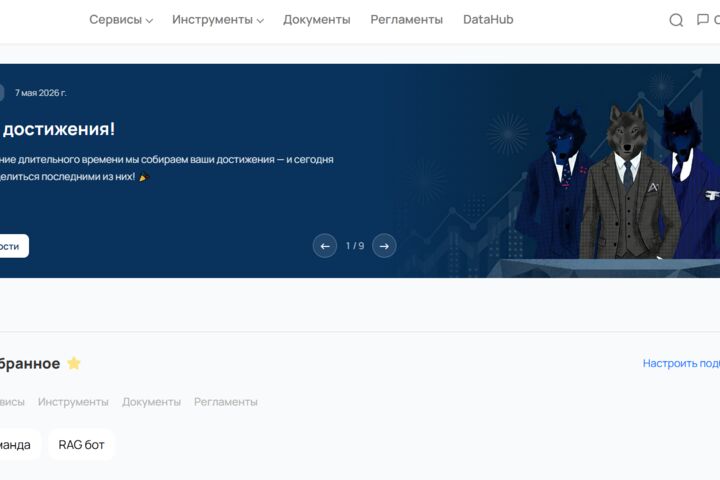Switch to Регламенты tab in favorites

(x=225, y=402)
